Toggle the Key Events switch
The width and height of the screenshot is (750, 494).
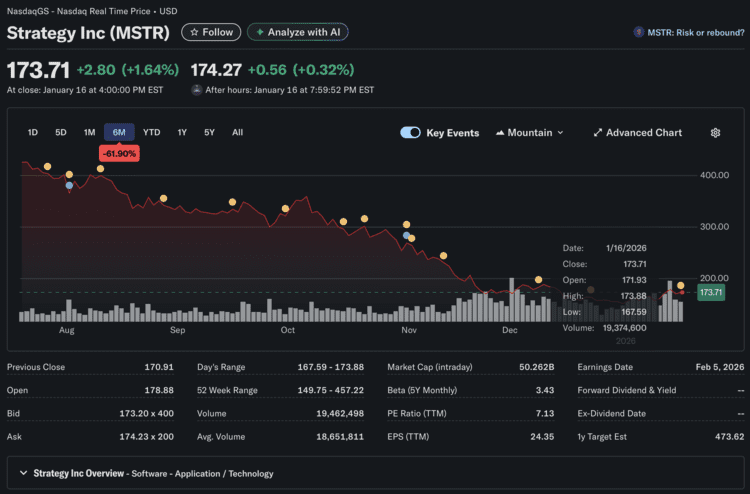(410, 132)
